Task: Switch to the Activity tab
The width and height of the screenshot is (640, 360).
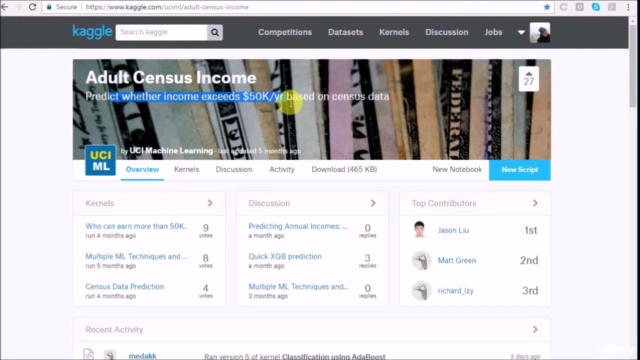Action: 282,169
